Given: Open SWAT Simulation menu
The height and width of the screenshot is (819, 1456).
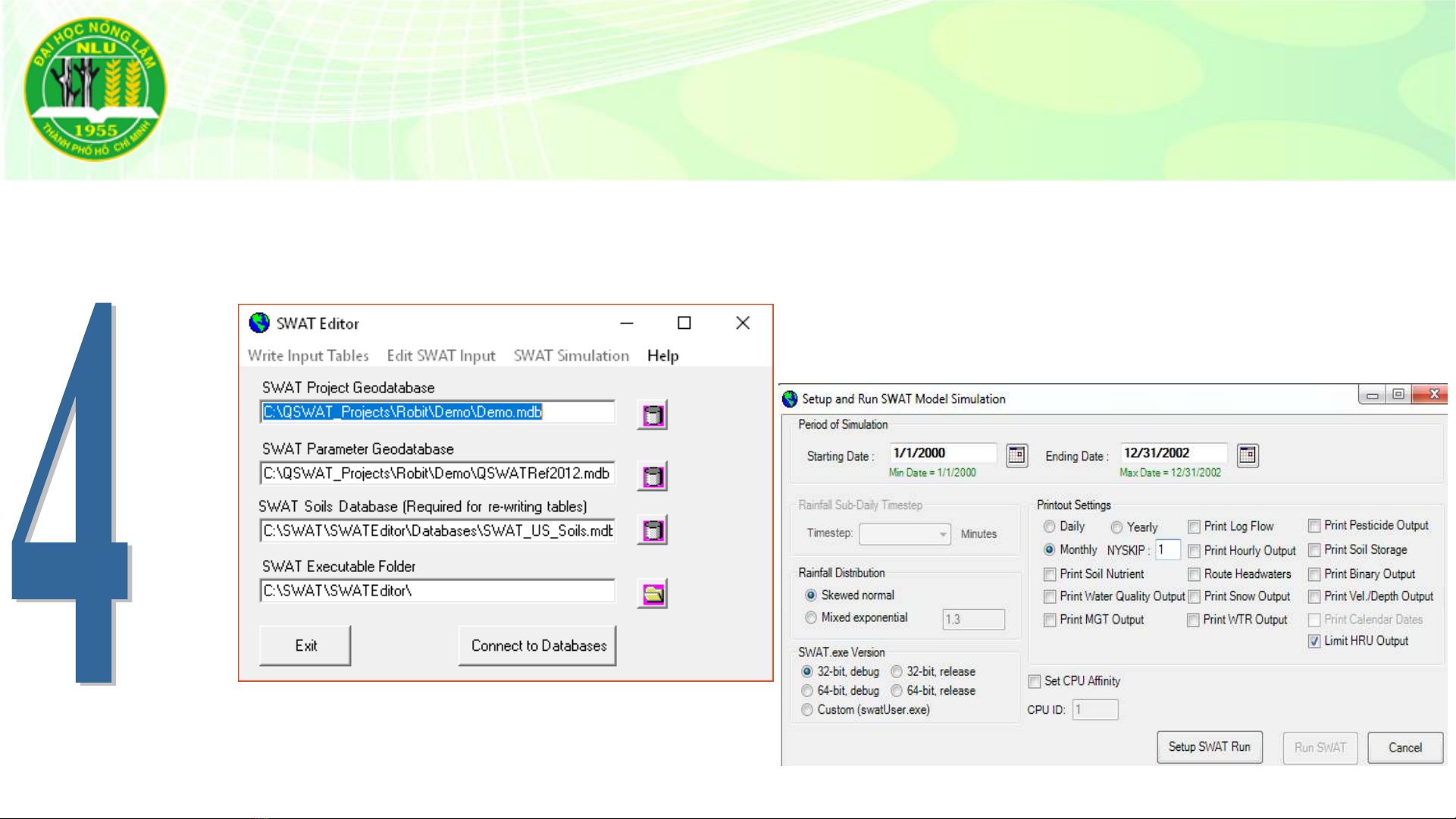Looking at the screenshot, I should (x=571, y=355).
